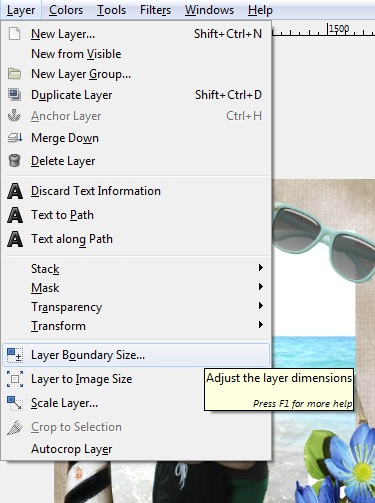Select Layer to Image Size entry
375x503 pixels.
[x=136, y=379]
